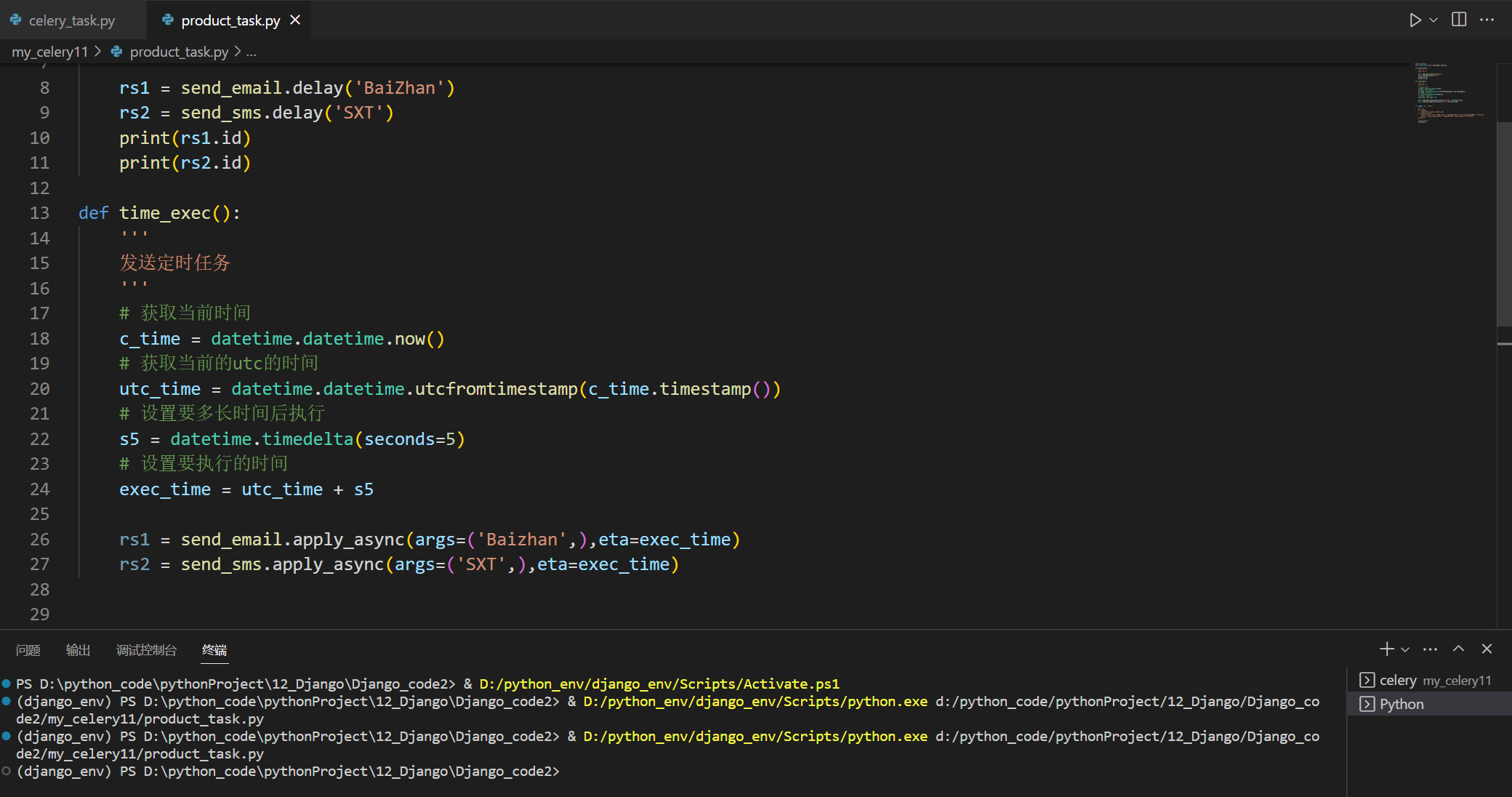Expand the chevron after my_celery11 breadcrumb

click(98, 52)
